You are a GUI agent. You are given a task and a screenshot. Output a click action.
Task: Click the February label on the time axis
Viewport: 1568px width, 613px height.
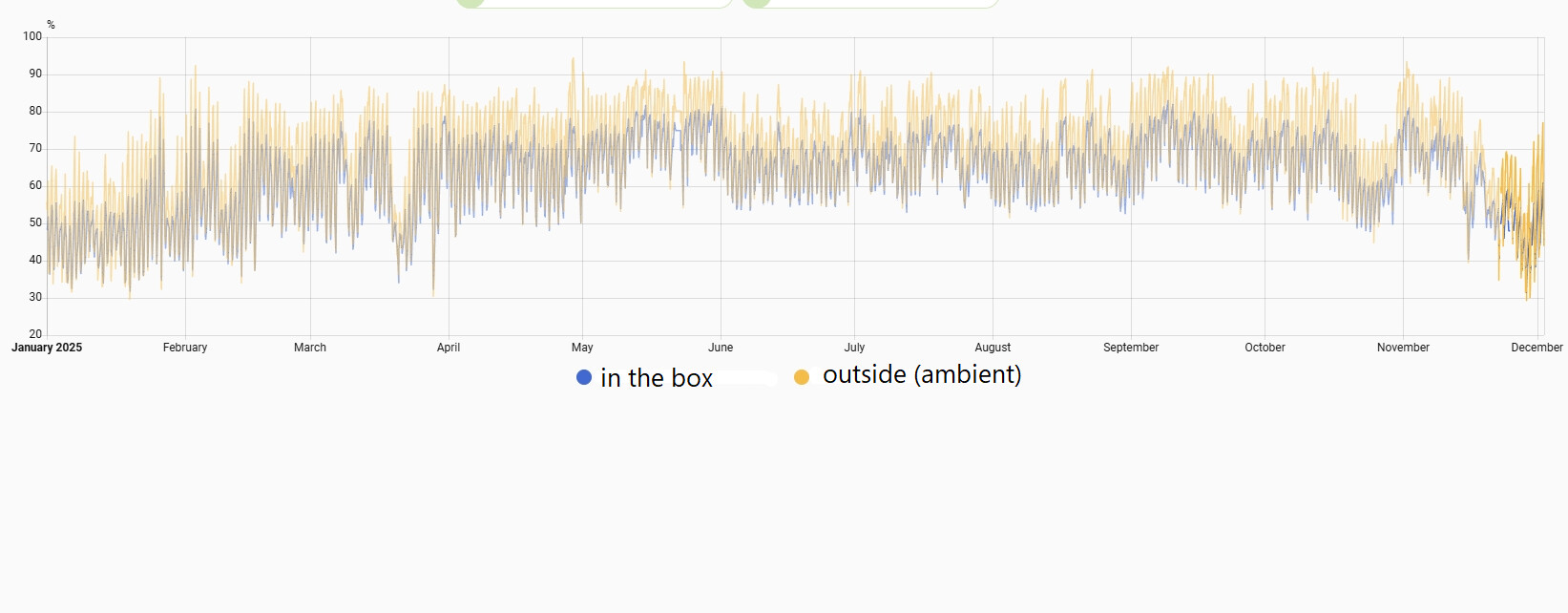point(185,348)
